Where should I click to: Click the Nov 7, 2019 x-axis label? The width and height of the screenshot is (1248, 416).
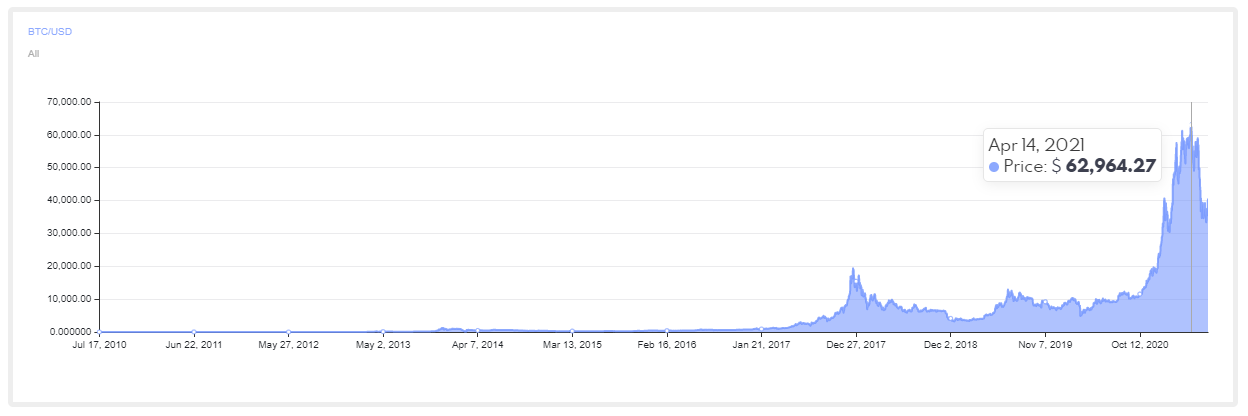(1045, 344)
